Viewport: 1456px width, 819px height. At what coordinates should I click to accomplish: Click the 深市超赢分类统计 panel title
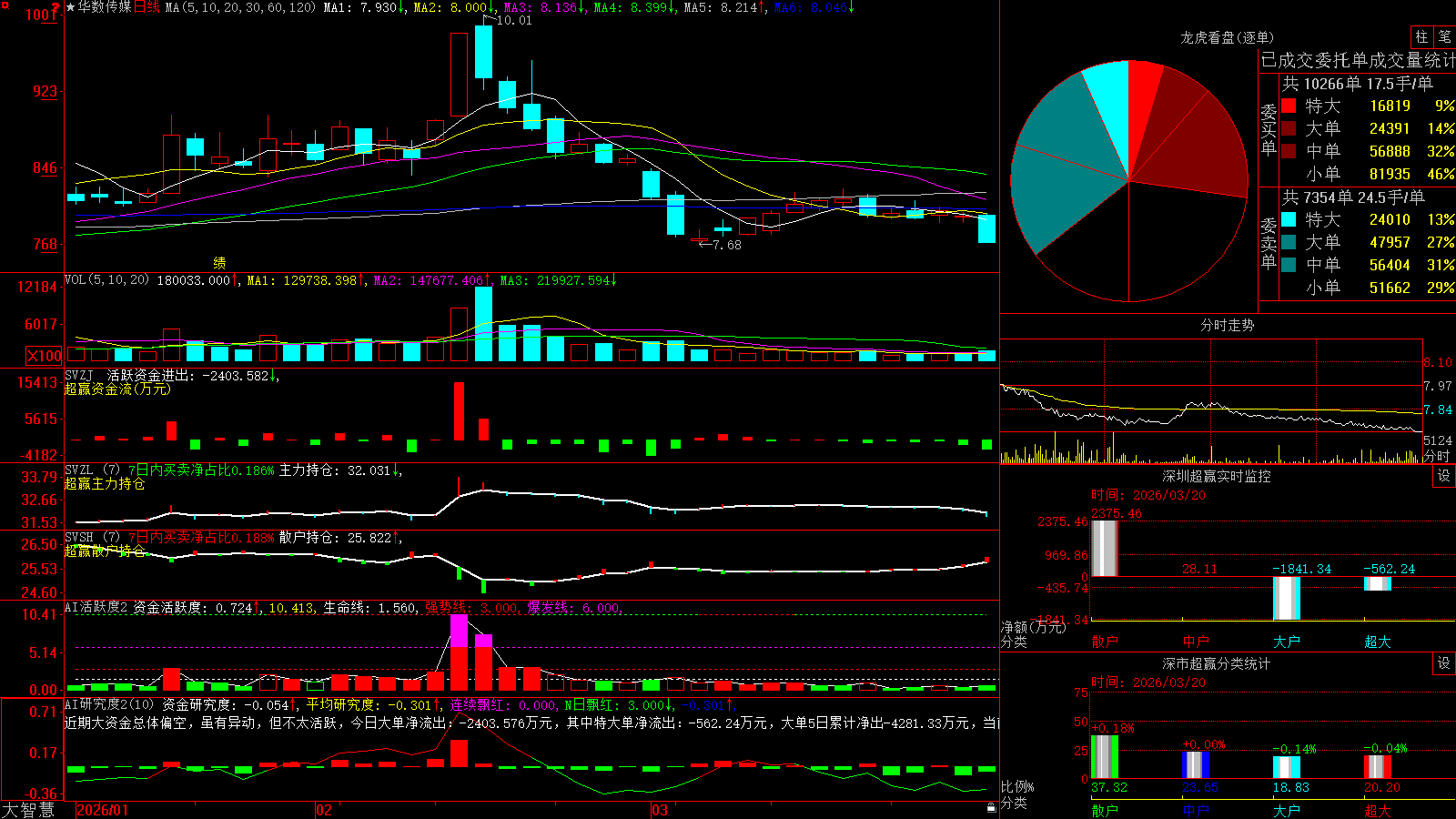(x=1216, y=663)
